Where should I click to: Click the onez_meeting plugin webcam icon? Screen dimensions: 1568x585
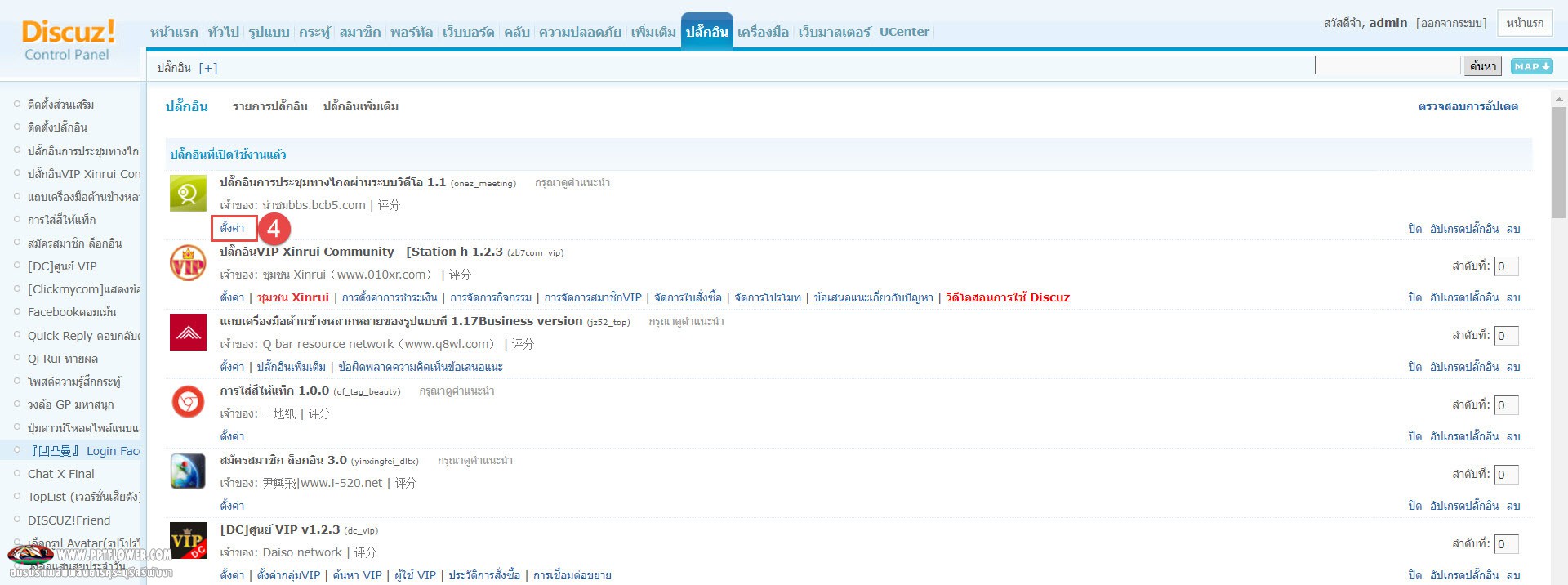point(188,194)
